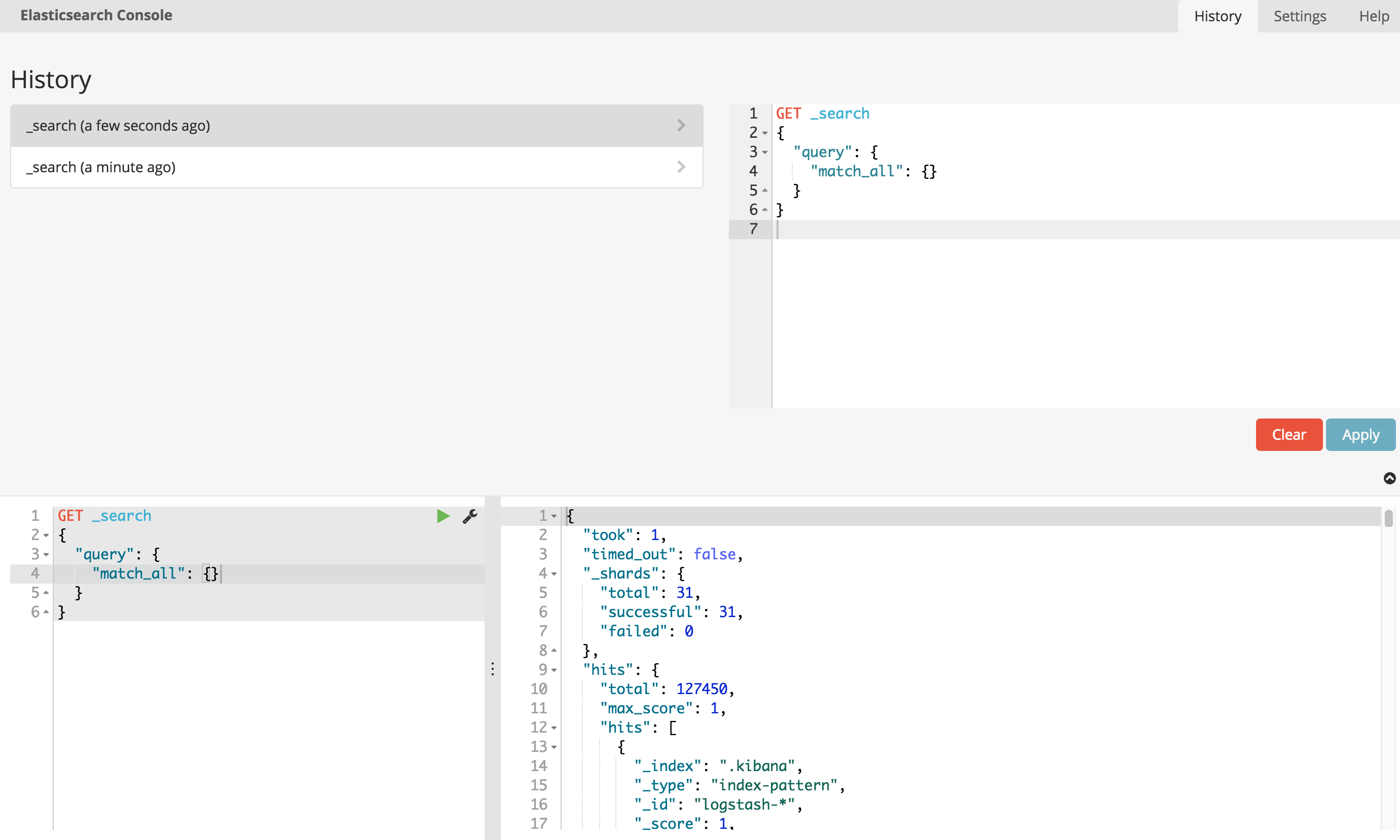Fold line 2 in history preview editor
1400x840 pixels.
[x=764, y=133]
